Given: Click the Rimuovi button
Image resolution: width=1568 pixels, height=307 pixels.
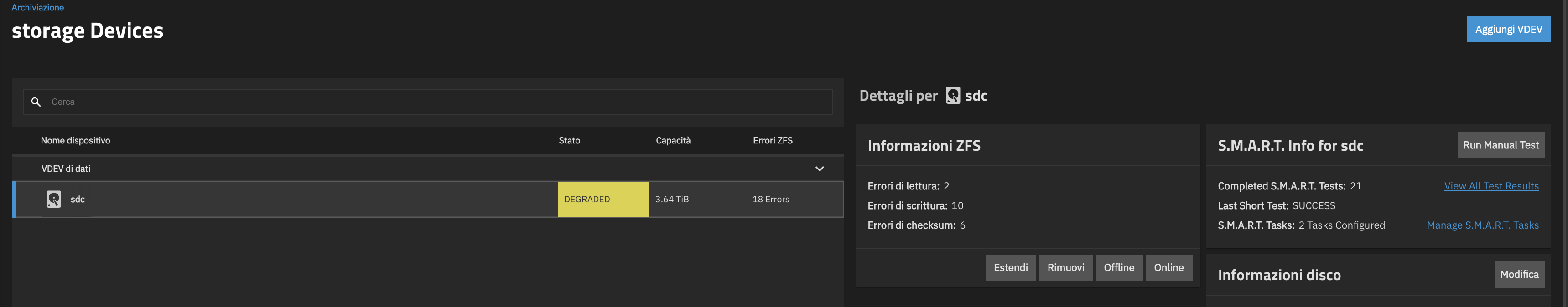Looking at the screenshot, I should [x=1065, y=267].
